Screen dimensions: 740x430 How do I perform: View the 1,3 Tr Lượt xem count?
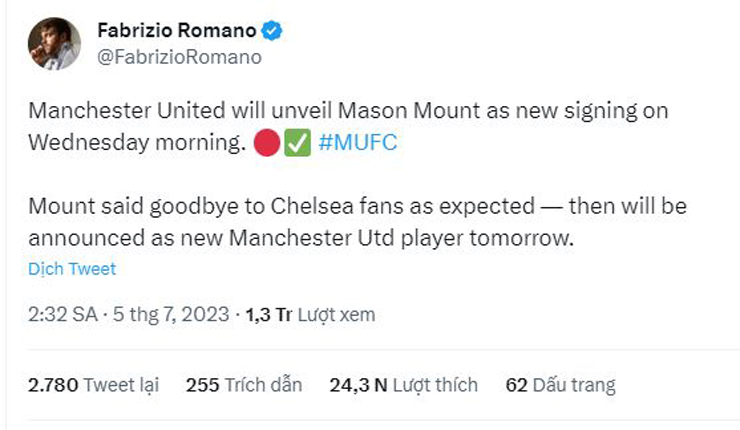(310, 315)
